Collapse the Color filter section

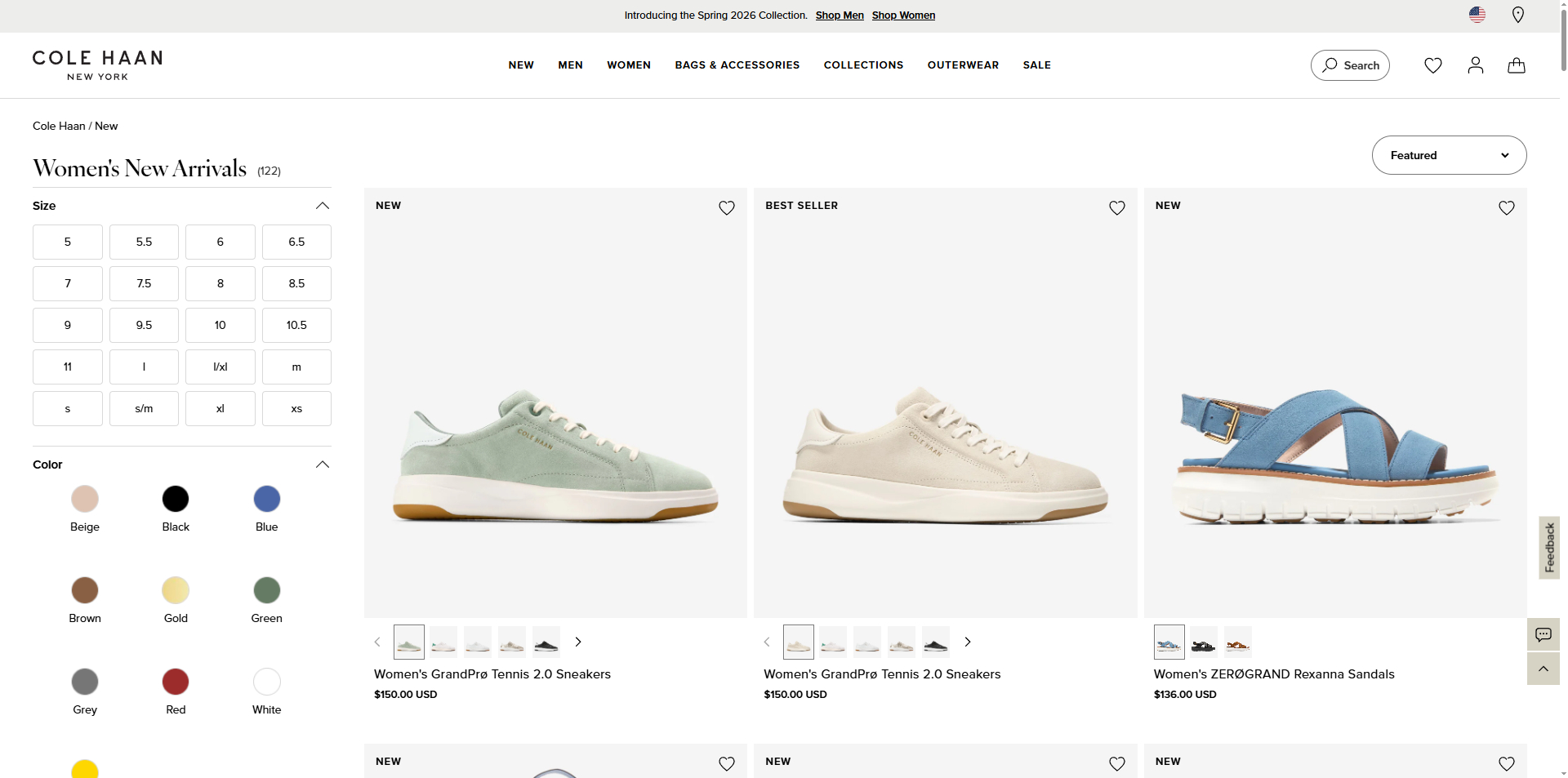tap(322, 464)
